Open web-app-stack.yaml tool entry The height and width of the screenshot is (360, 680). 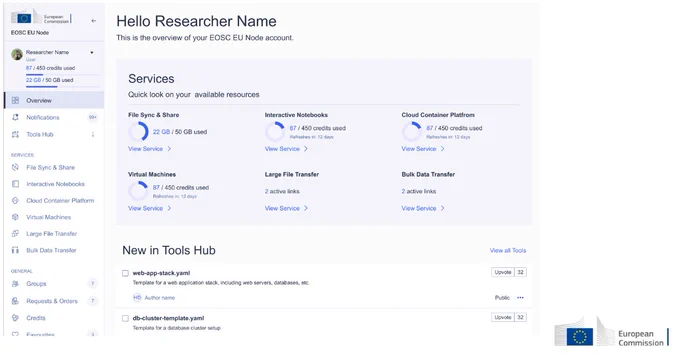pos(161,273)
